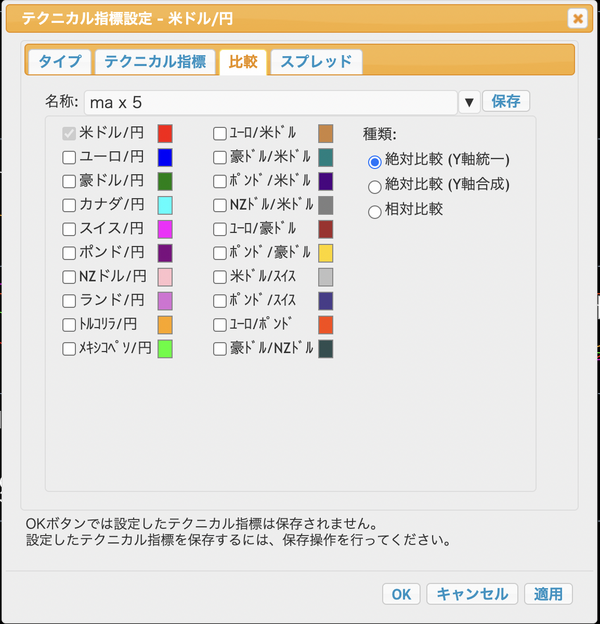Click the 名称 text field
Image resolution: width=600 pixels, height=624 pixels.
point(270,102)
